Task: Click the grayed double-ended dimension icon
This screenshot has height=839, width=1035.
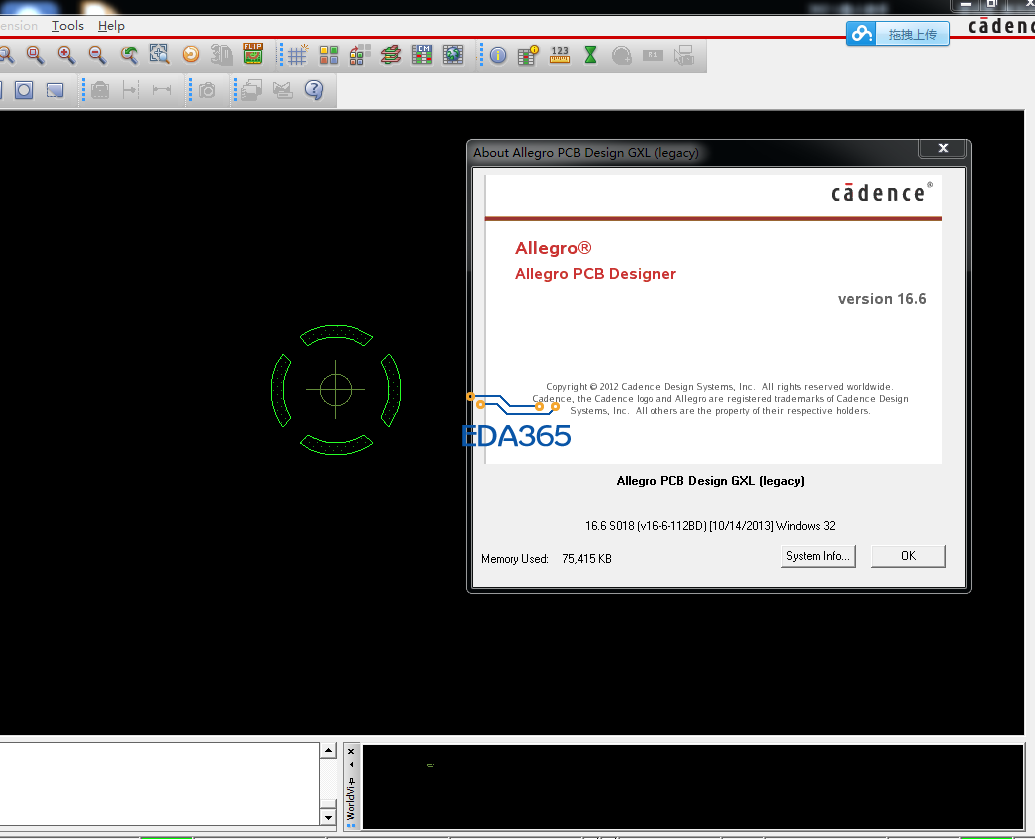Action: [162, 90]
